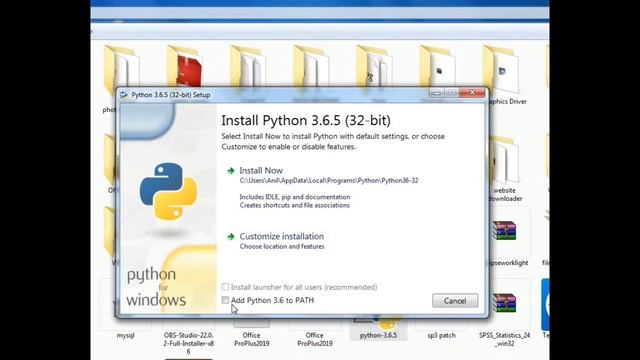Minimize the Python Setup dialog
Viewport: 640px width, 360px height.
[436, 93]
